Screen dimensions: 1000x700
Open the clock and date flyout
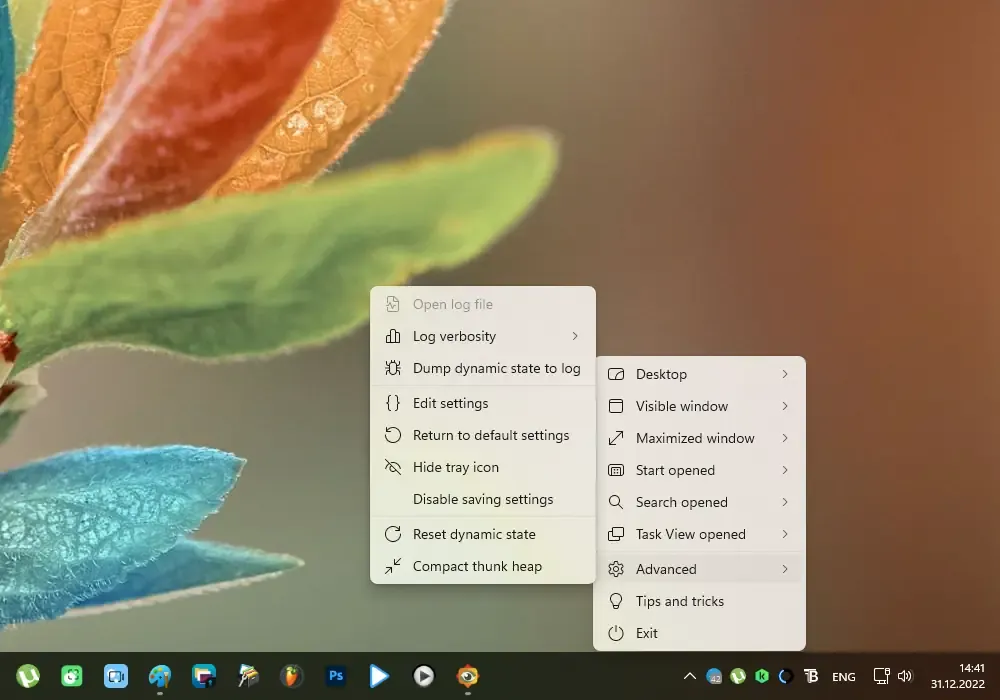pos(957,676)
